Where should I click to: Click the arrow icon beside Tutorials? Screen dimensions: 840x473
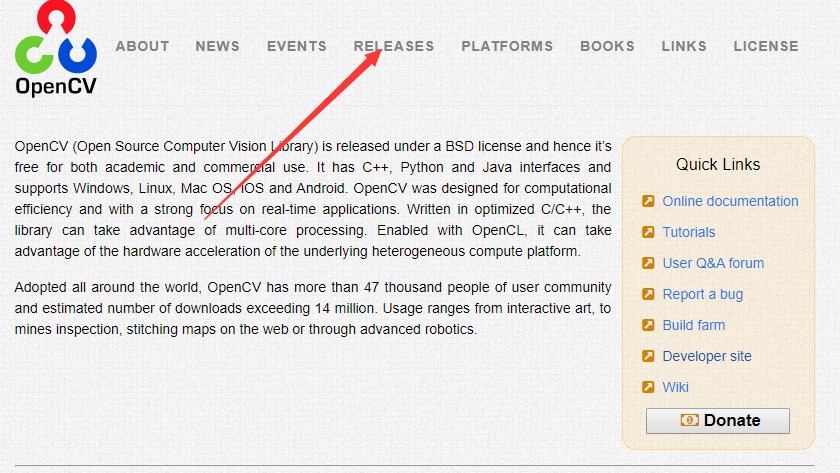click(648, 232)
